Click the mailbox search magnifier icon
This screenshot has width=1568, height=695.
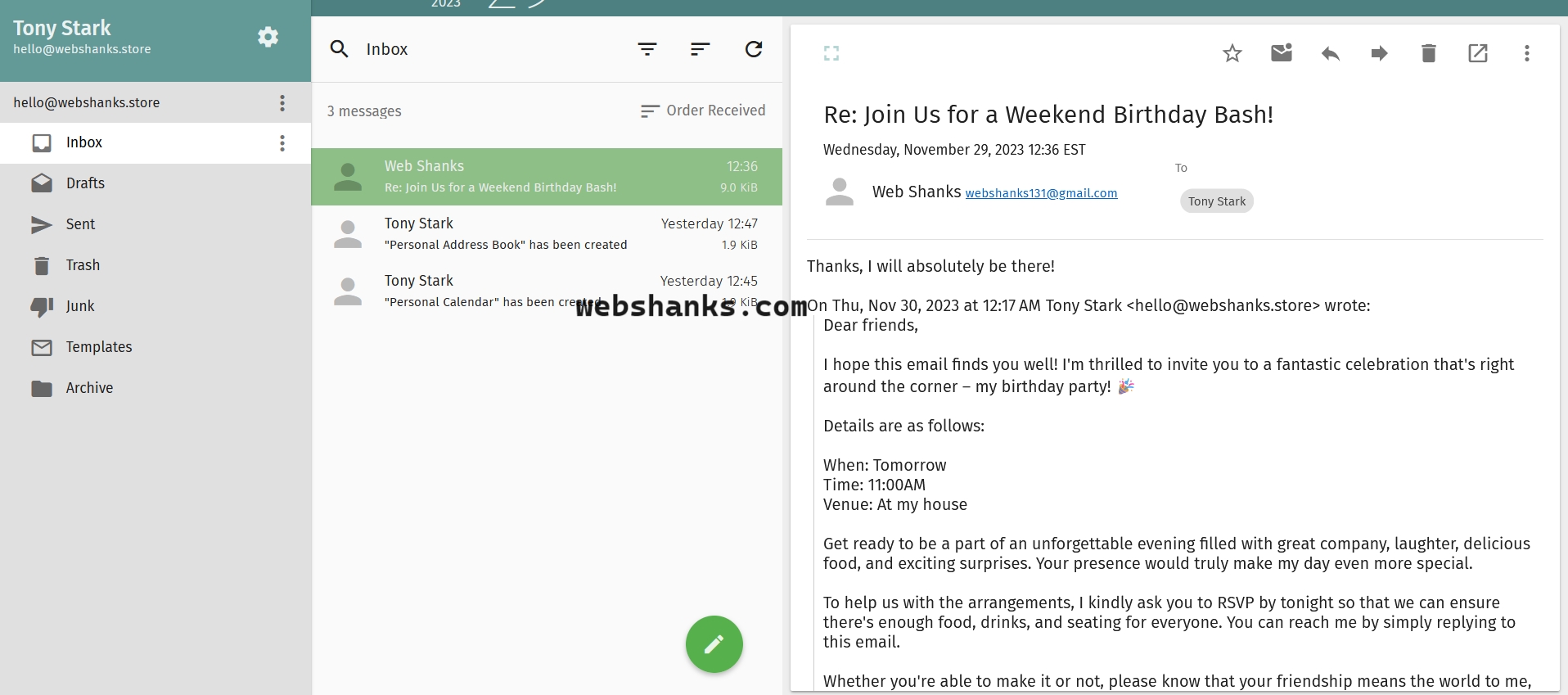pos(339,49)
